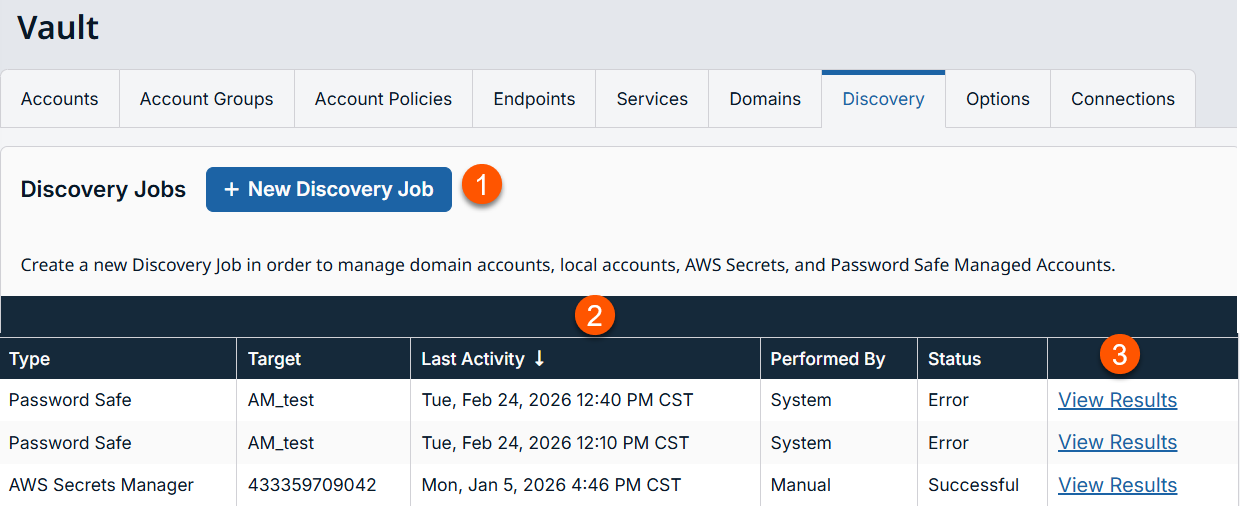Go to the Connections tab
Image resolution: width=1240 pixels, height=506 pixels.
click(1122, 99)
